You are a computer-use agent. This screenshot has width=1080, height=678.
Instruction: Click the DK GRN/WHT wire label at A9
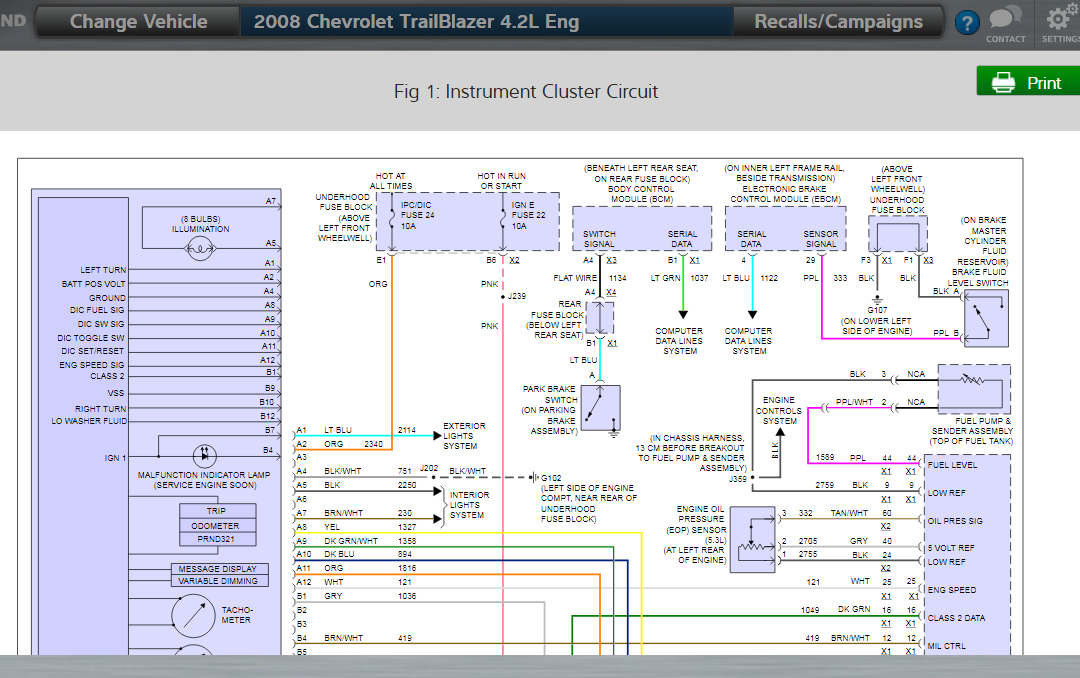point(351,541)
